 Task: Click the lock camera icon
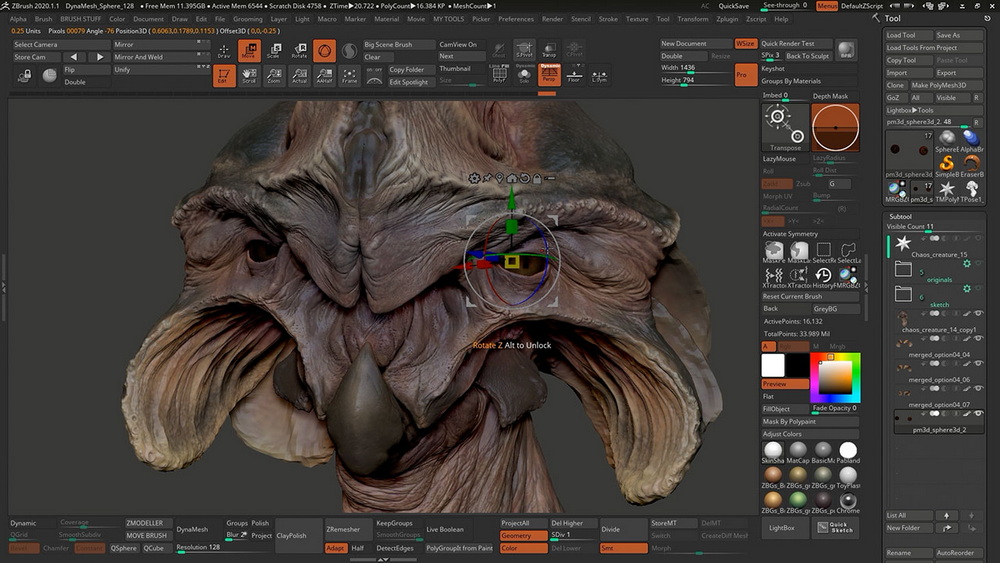pyautogui.click(x=24, y=76)
